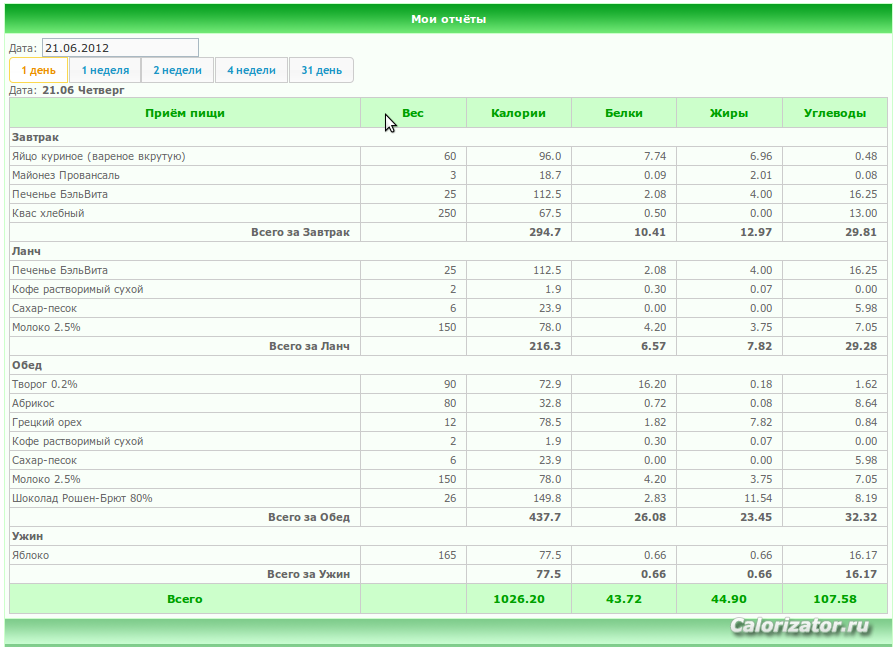
Task: Switch to the "4 недели" tab
Action: 251,70
